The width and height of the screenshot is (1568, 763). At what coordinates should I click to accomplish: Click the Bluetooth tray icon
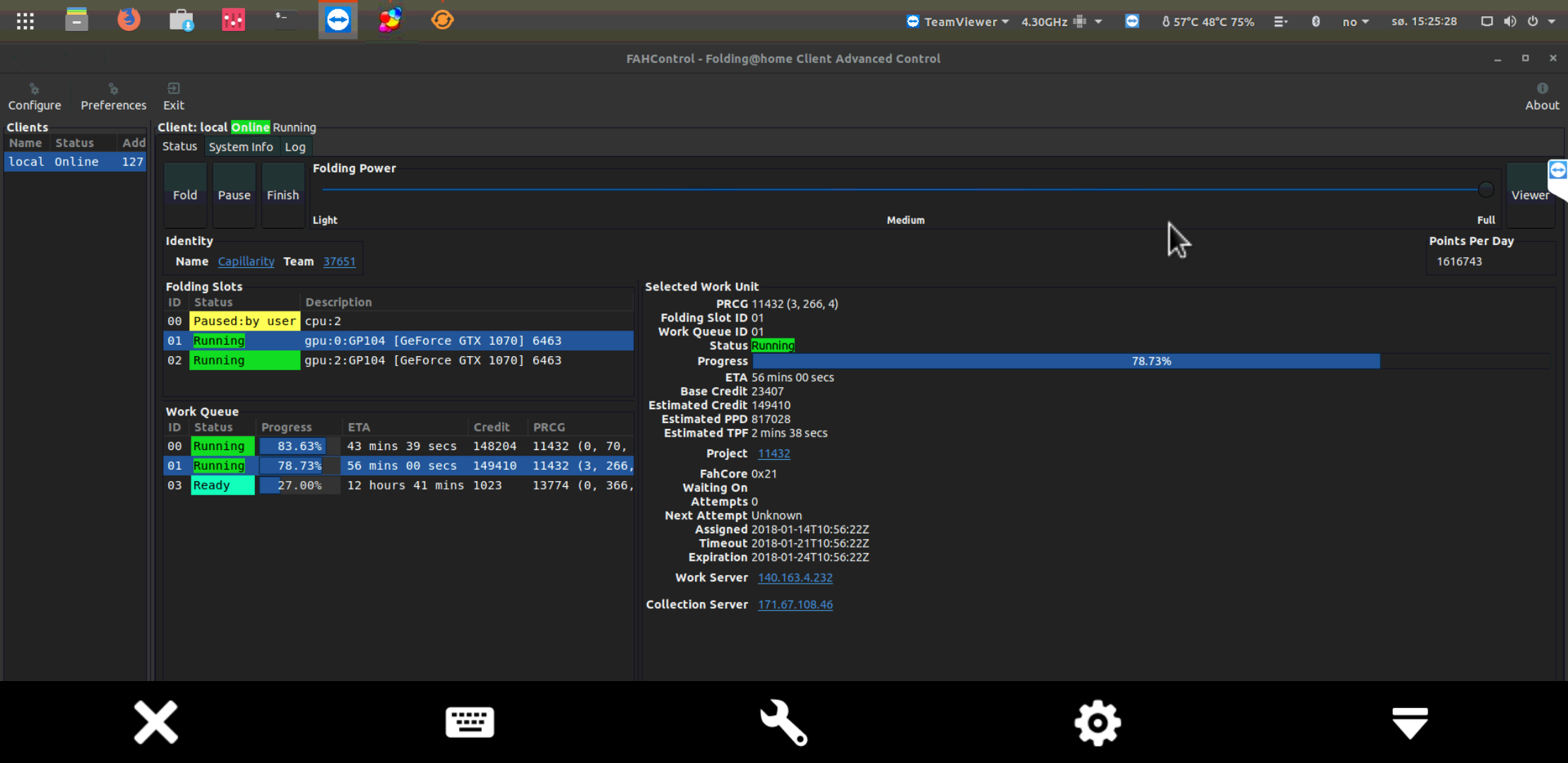point(1316,21)
